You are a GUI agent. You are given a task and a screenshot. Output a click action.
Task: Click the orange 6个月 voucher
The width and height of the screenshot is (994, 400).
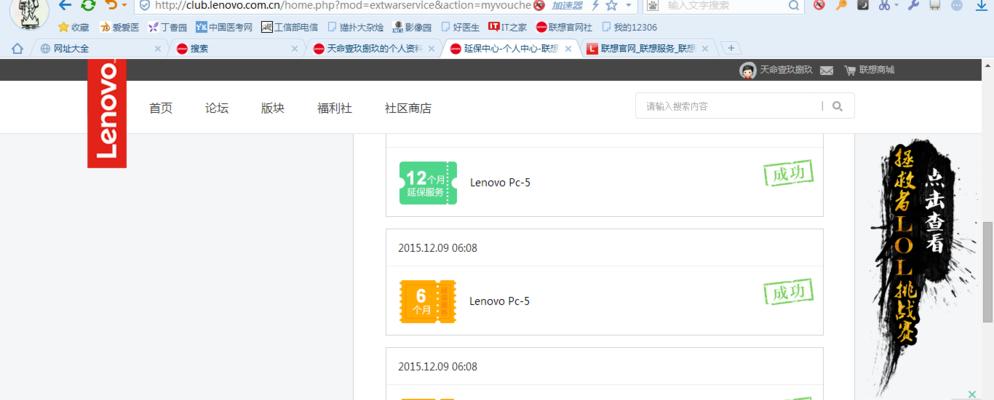click(x=428, y=301)
